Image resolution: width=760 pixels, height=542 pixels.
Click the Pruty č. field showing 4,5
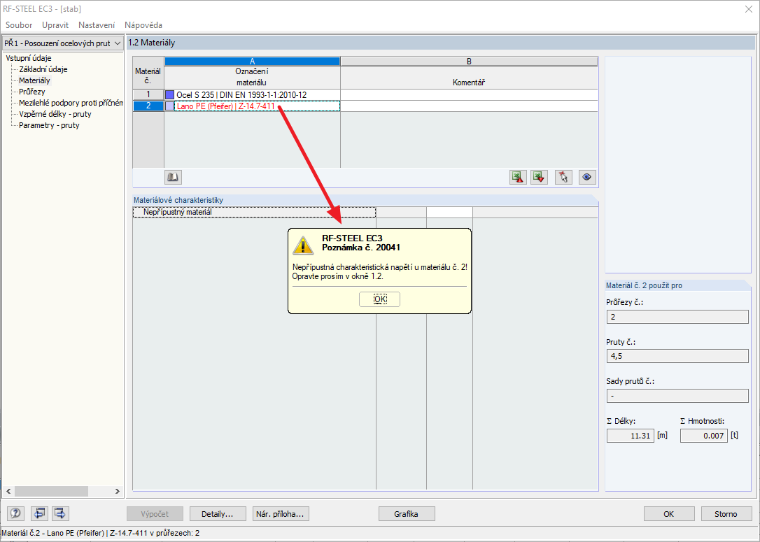coord(678,356)
